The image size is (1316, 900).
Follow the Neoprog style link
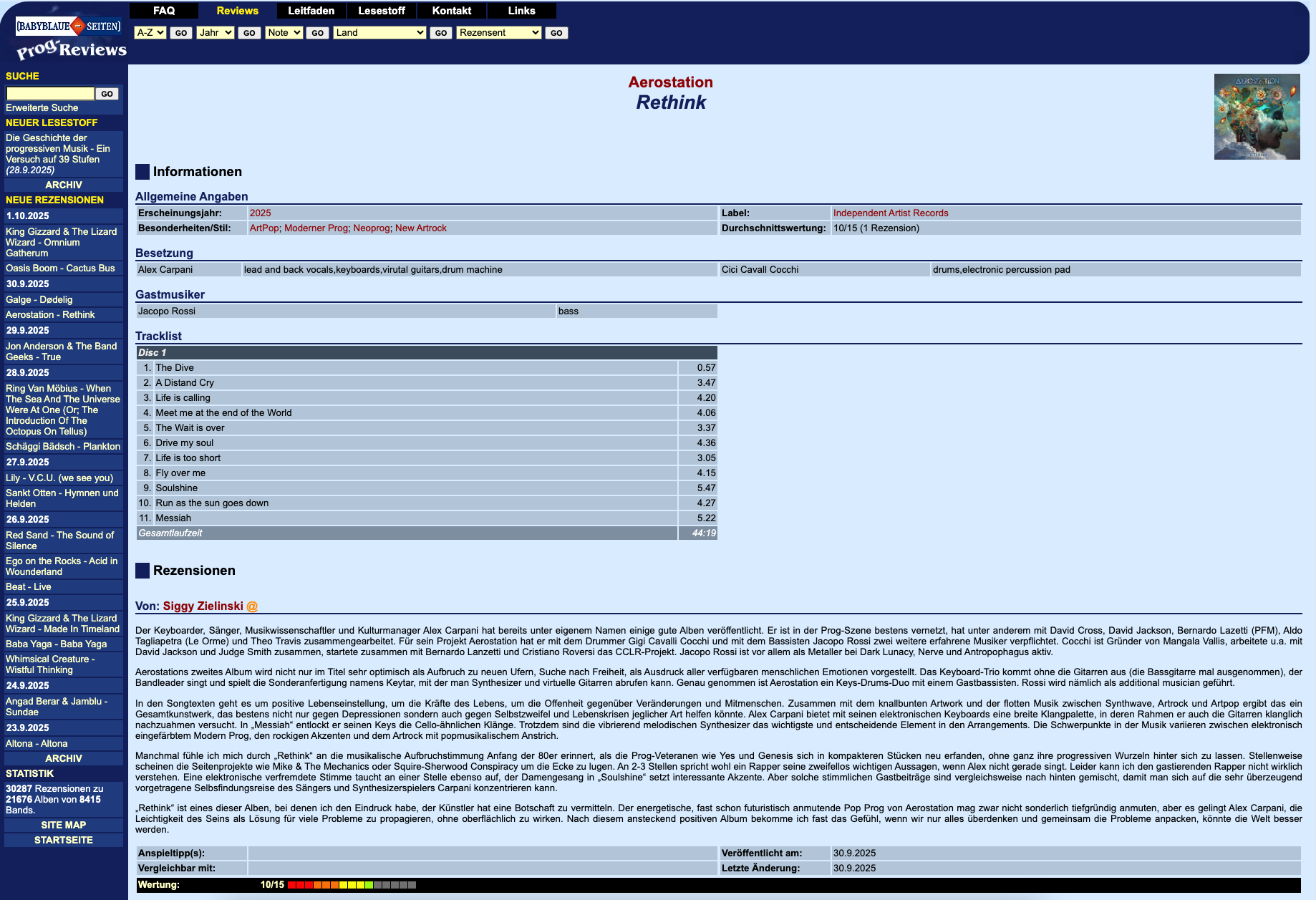tap(372, 228)
